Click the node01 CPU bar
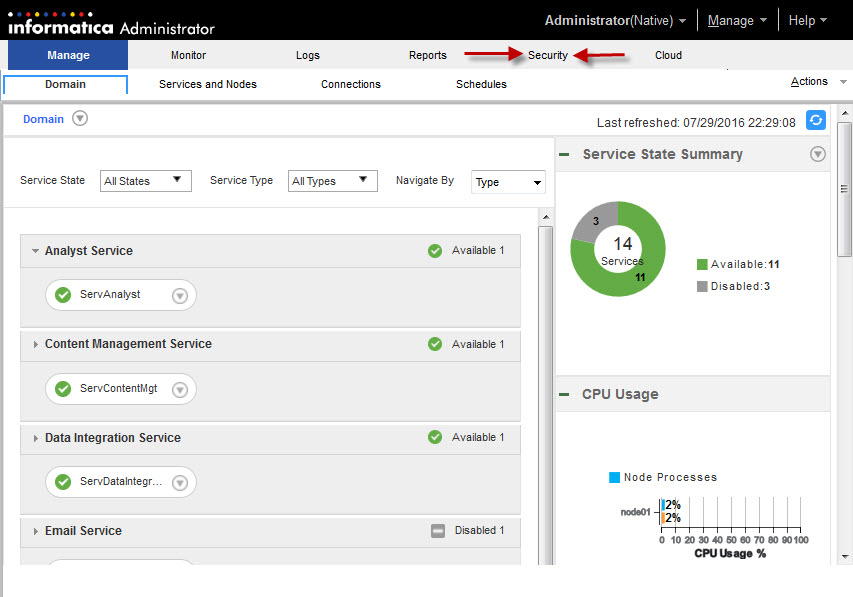This screenshot has width=853, height=597. tap(664, 512)
